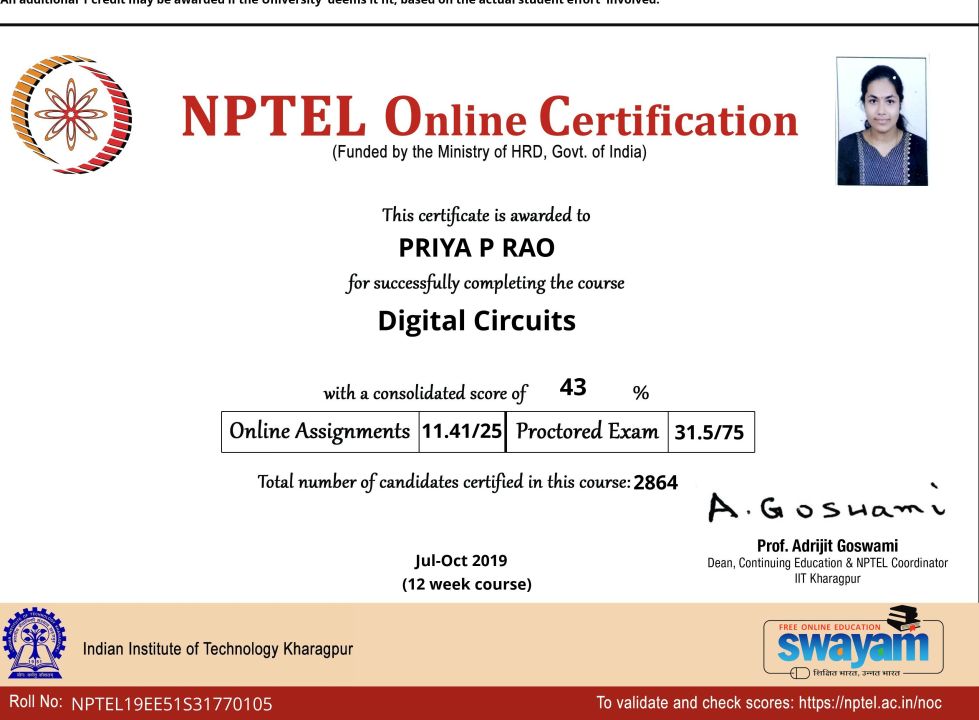Image resolution: width=979 pixels, height=720 pixels.
Task: Click the NPTEL flower logo
Action: 71,114
